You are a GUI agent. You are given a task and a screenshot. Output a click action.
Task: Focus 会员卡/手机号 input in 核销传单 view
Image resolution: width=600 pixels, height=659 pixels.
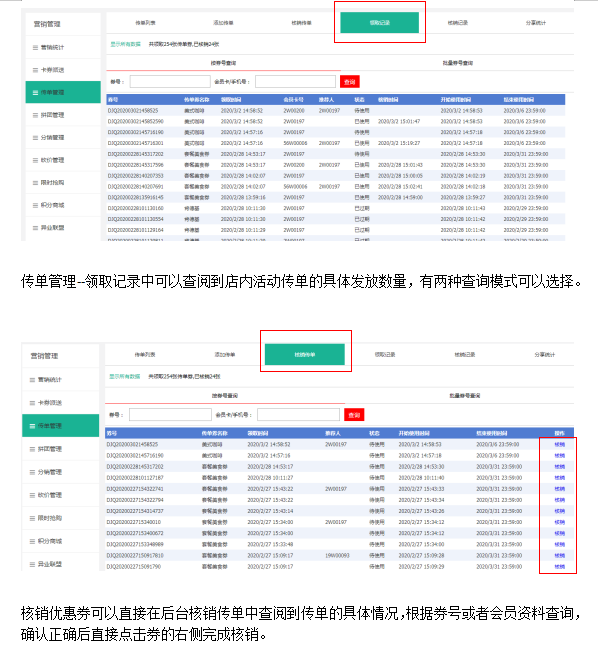298,414
